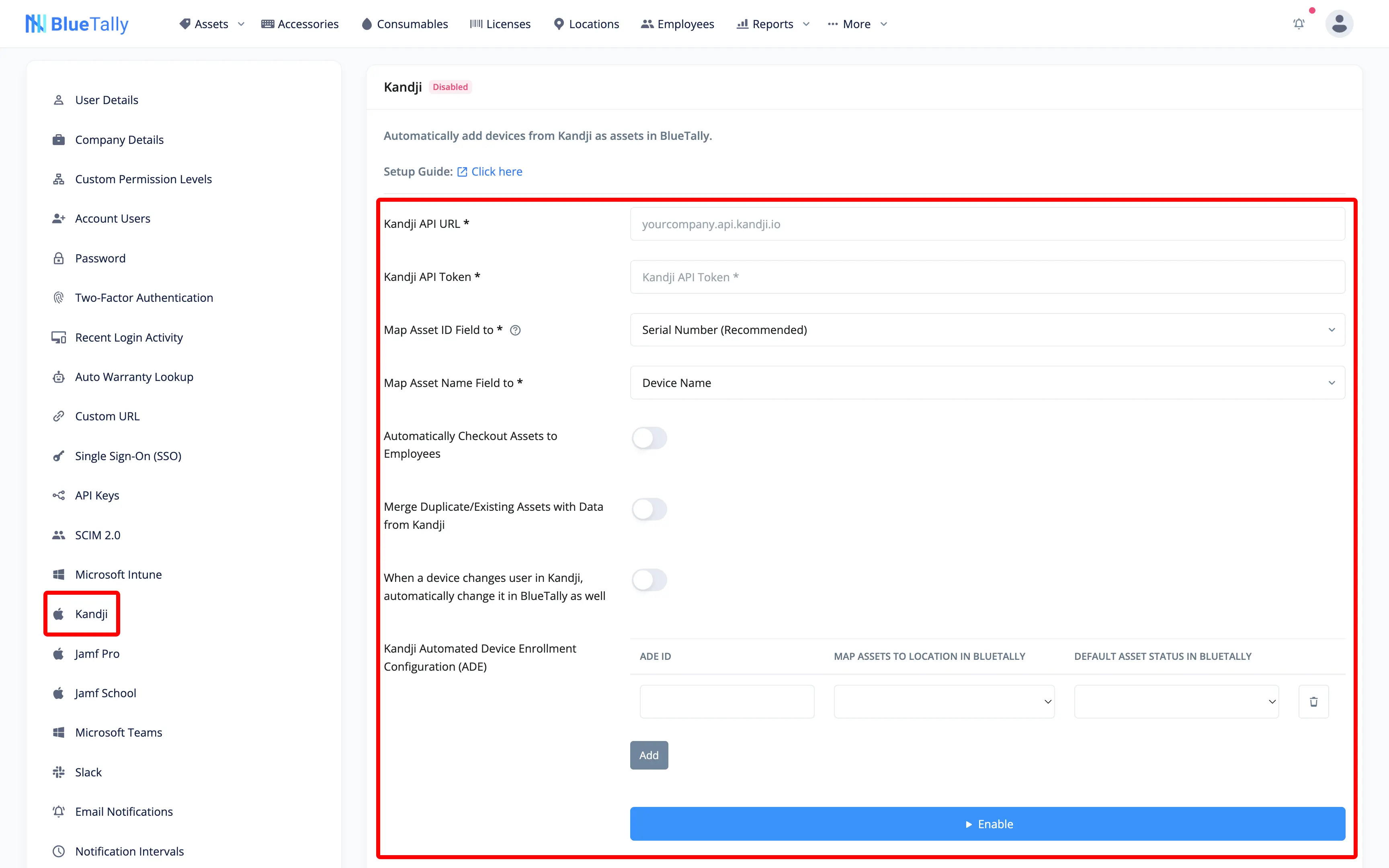Screen dimensions: 1389x868
Task: Click the Enable button
Action: click(987, 824)
